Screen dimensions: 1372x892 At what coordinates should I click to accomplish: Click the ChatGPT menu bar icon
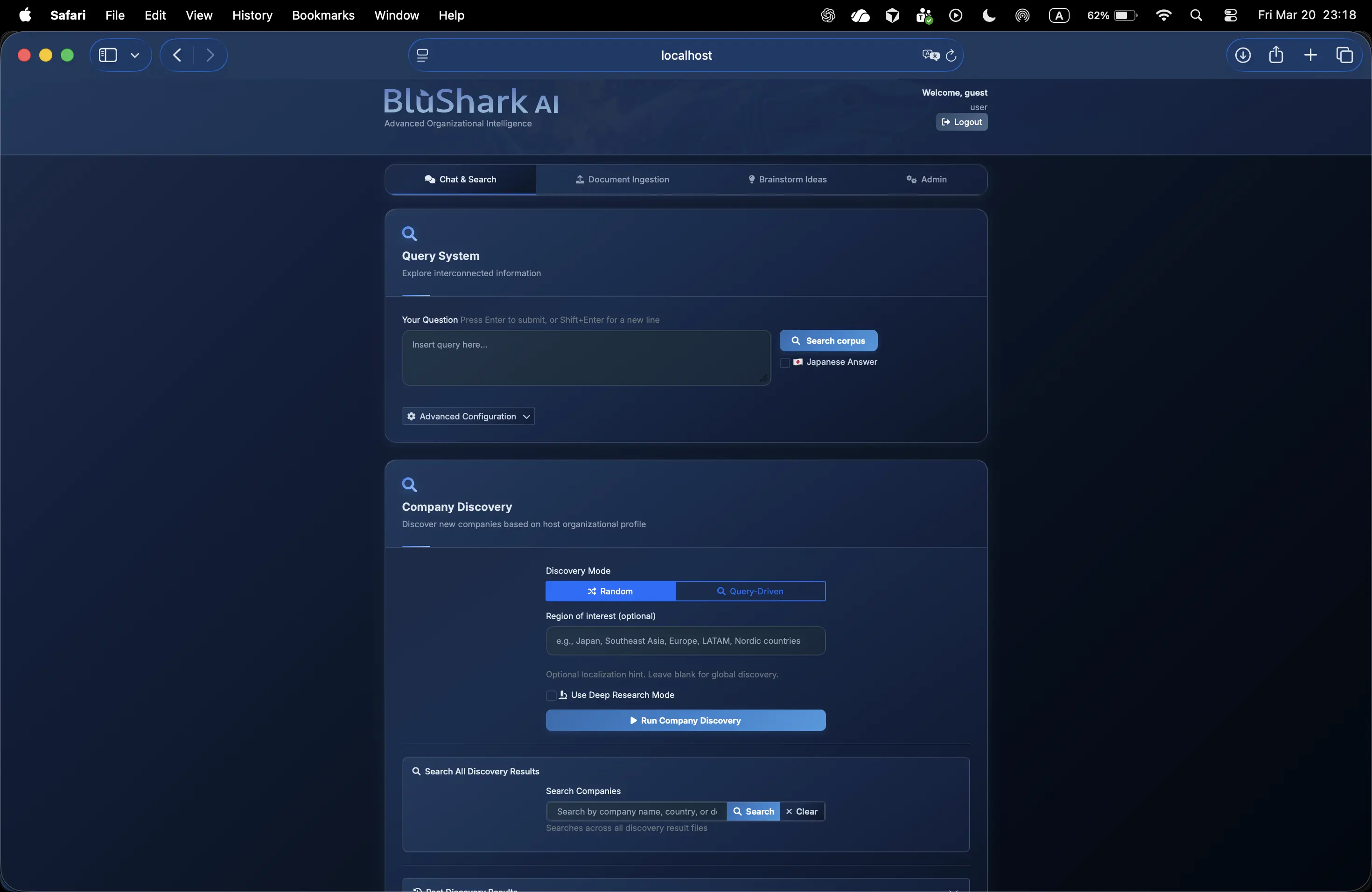[x=828, y=15]
